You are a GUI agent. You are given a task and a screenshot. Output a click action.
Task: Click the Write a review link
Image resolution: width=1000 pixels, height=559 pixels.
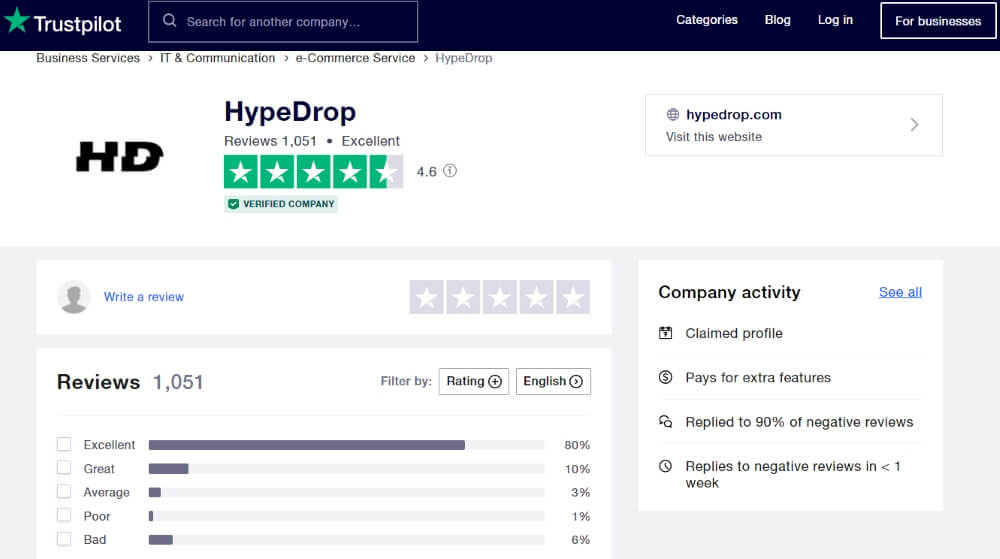143,296
